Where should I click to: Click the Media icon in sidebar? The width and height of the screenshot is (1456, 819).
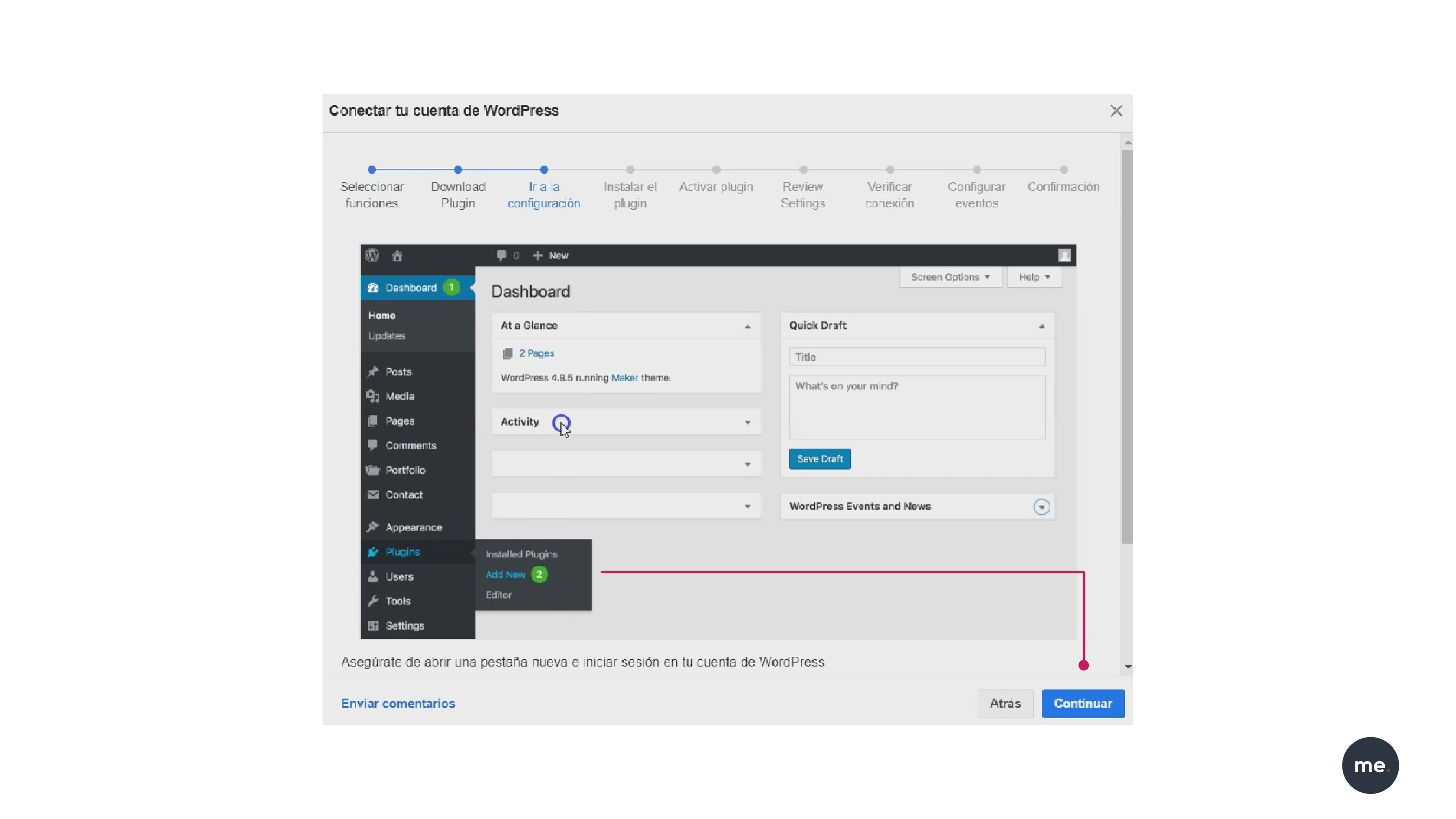click(x=373, y=396)
